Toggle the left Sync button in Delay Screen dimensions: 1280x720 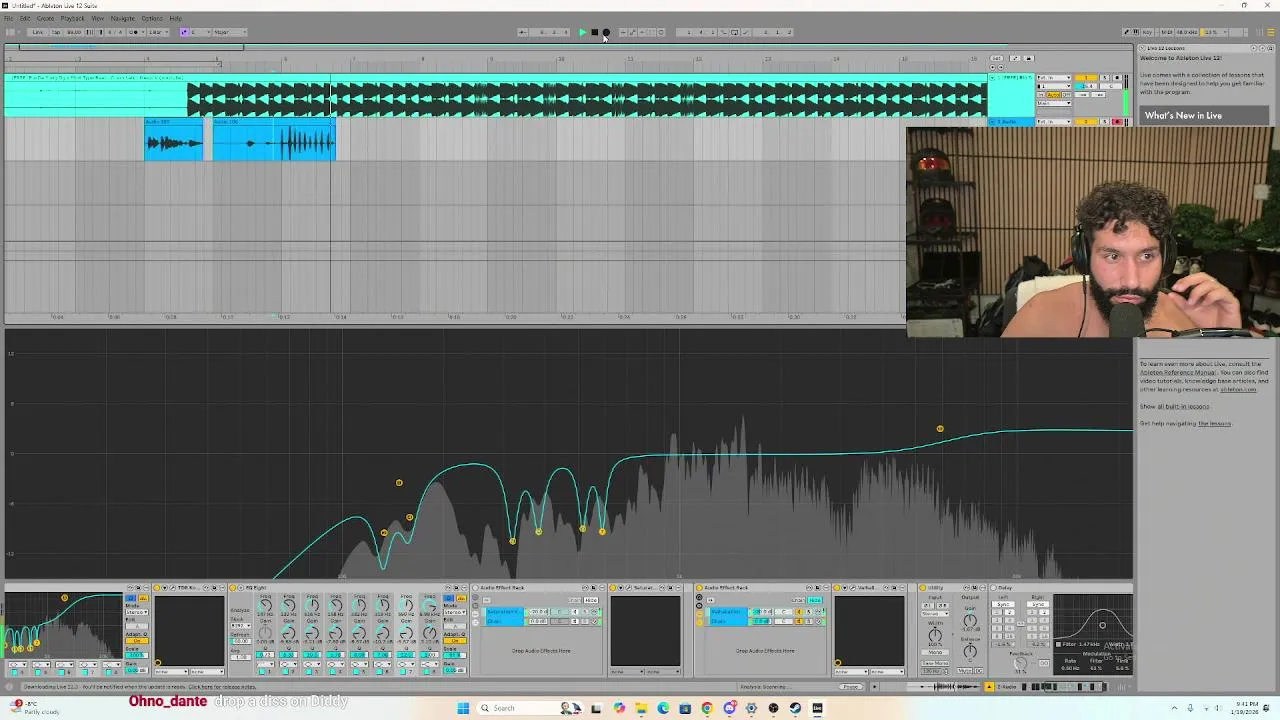tap(1003, 604)
